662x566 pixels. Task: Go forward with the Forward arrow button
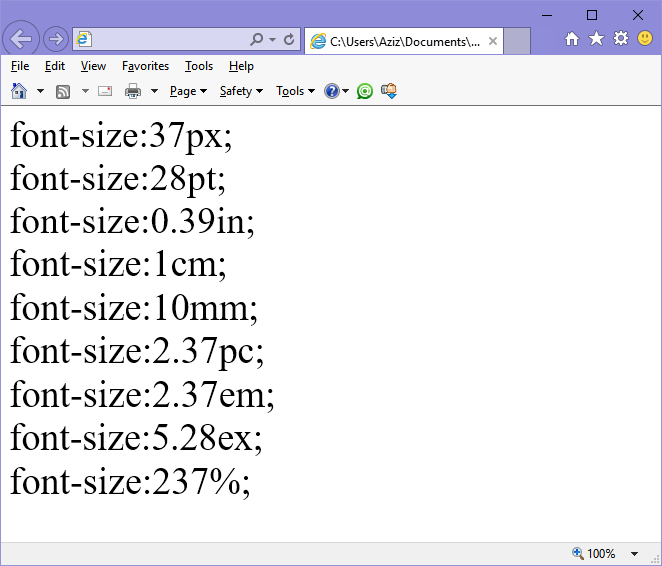pos(56,39)
